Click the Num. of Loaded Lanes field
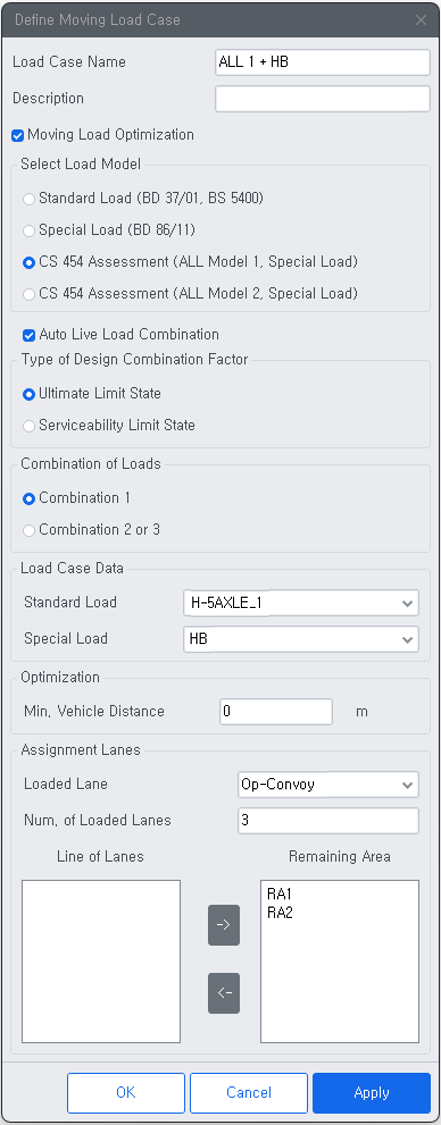This screenshot has width=441, height=1125. [328, 821]
